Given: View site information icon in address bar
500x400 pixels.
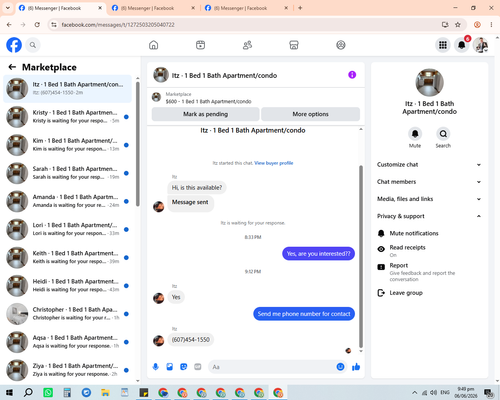Looking at the screenshot, I should pos(54,25).
